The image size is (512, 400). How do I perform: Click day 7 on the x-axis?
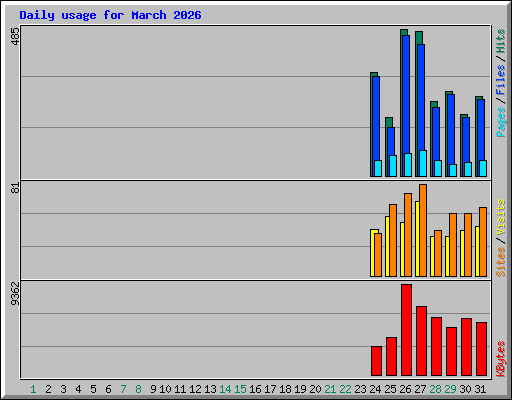point(123,389)
